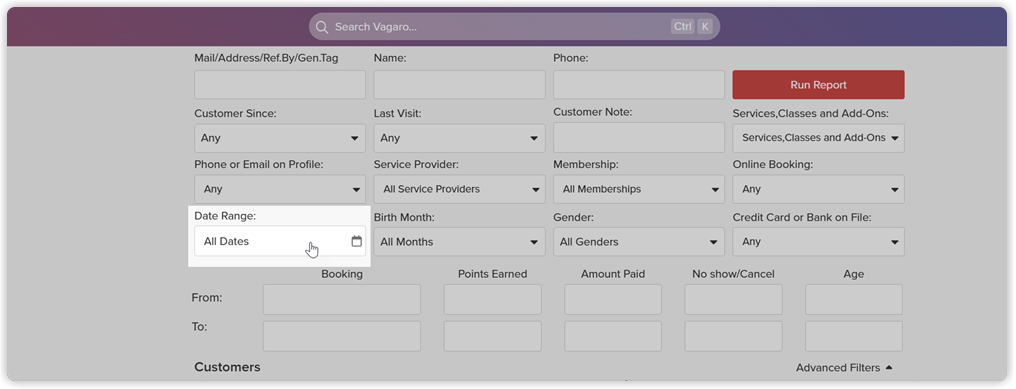Open the Online Booking dropdown
This screenshot has height=389, width=1016.
click(x=818, y=189)
